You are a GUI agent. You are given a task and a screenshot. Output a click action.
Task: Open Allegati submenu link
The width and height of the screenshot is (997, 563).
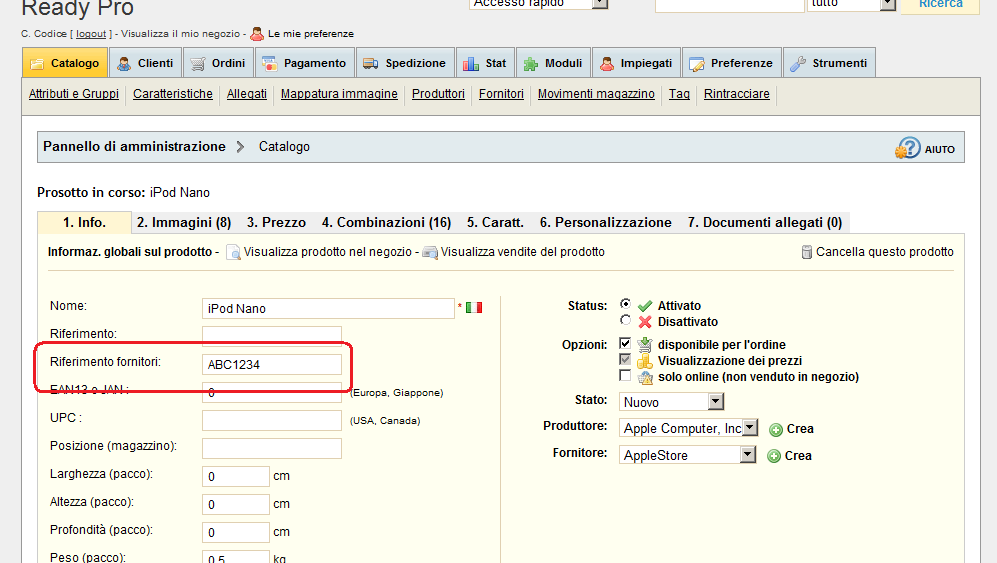(247, 94)
